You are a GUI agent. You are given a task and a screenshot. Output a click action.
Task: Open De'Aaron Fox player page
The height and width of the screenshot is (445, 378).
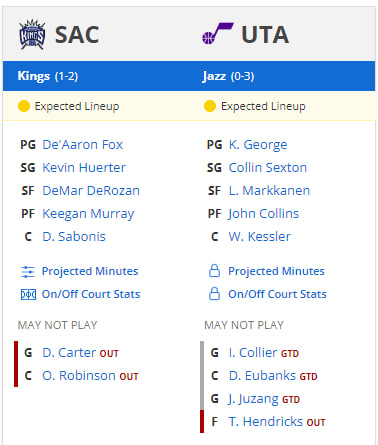click(x=83, y=145)
